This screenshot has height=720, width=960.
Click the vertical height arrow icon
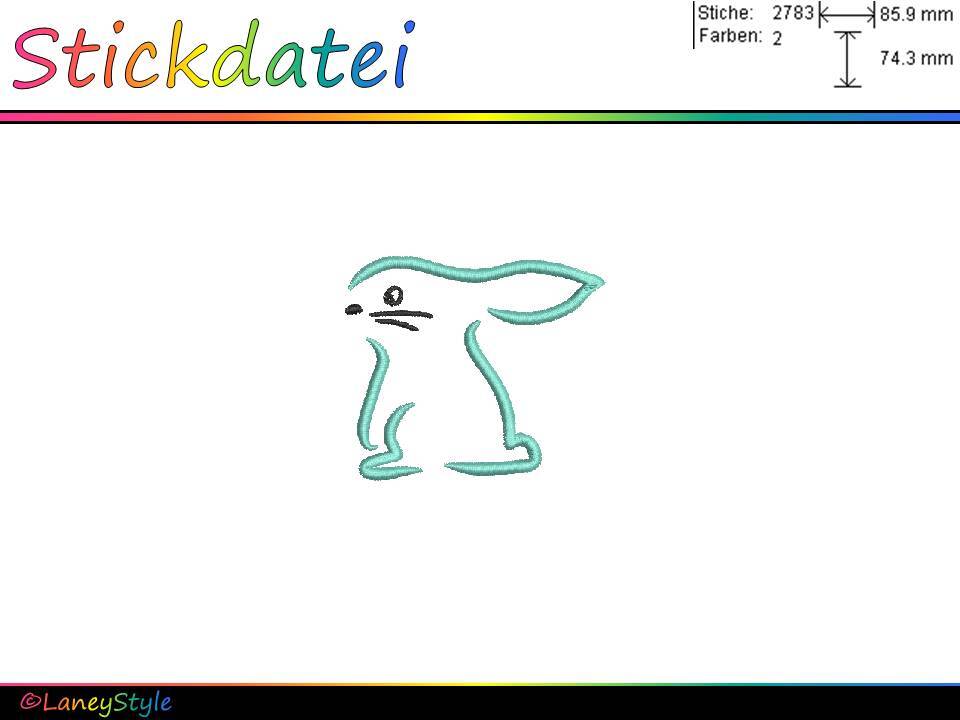point(847,59)
